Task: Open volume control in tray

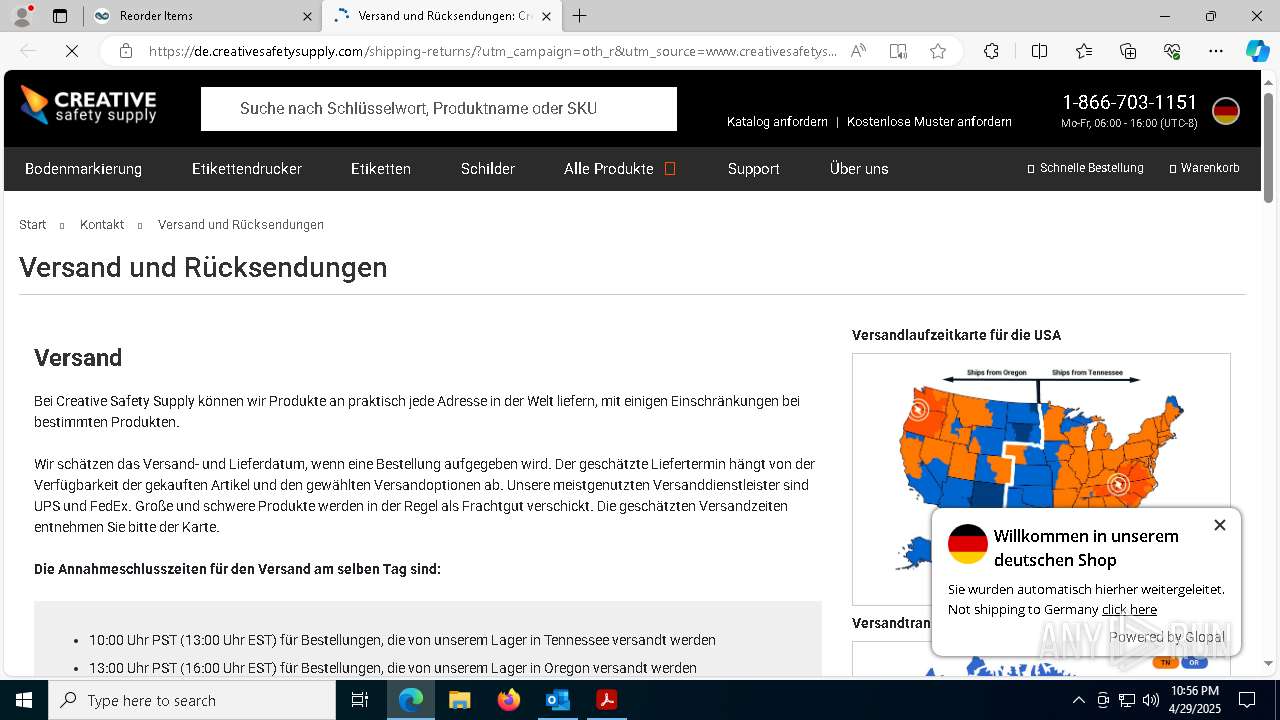Action: click(1151, 700)
